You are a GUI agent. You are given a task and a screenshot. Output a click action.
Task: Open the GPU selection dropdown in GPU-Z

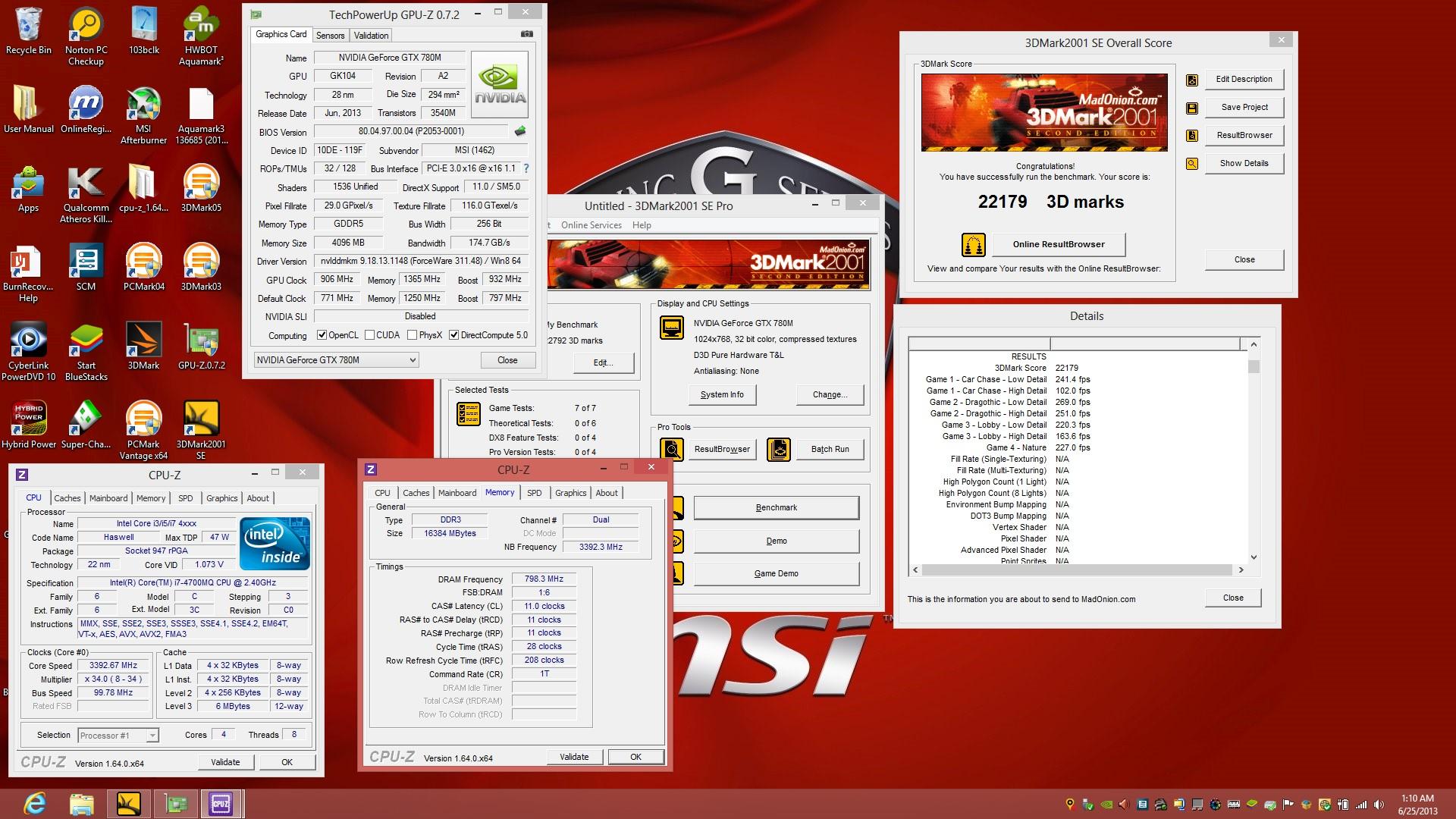click(x=336, y=360)
